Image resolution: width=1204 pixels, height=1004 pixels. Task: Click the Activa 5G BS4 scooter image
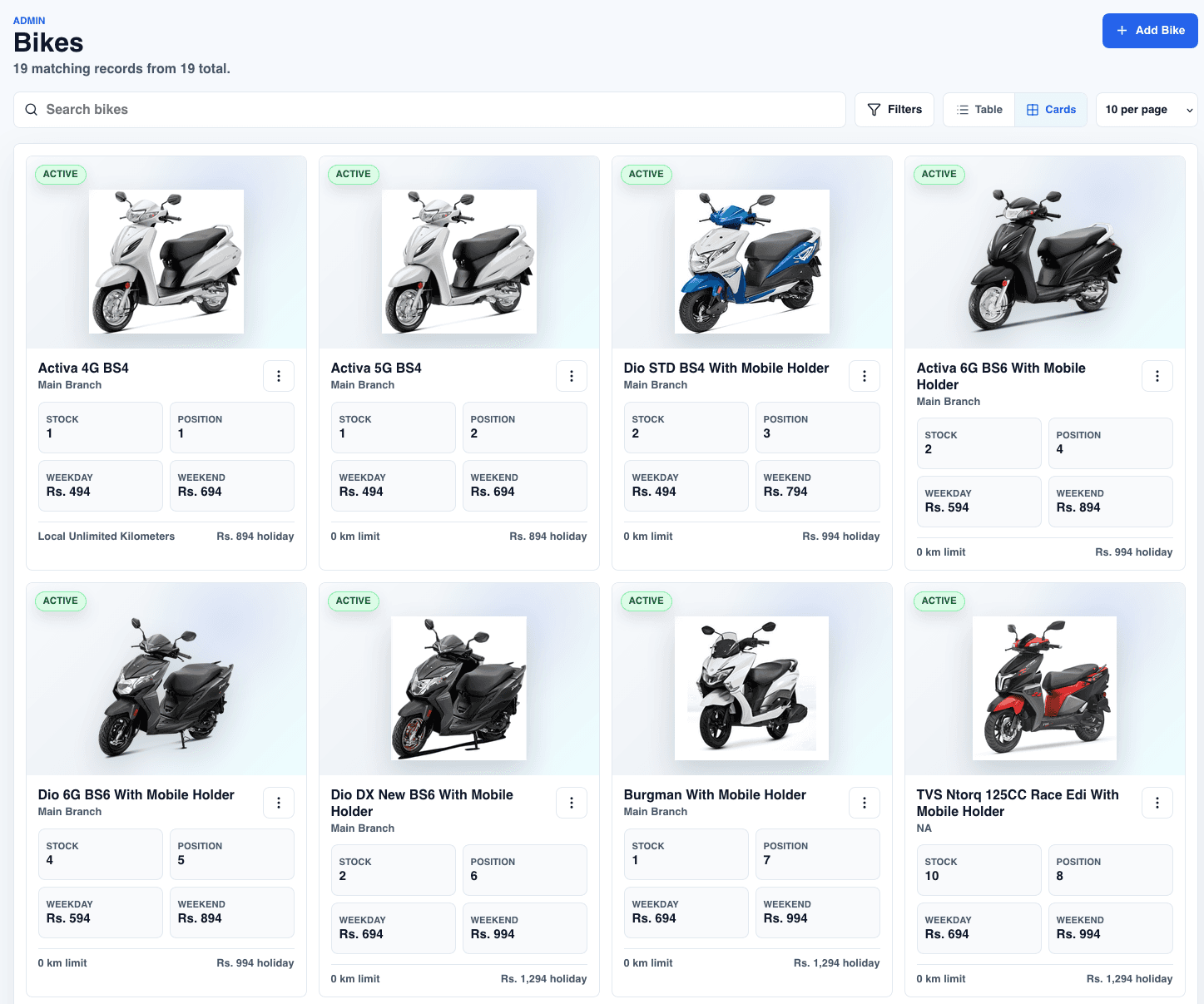click(x=459, y=261)
